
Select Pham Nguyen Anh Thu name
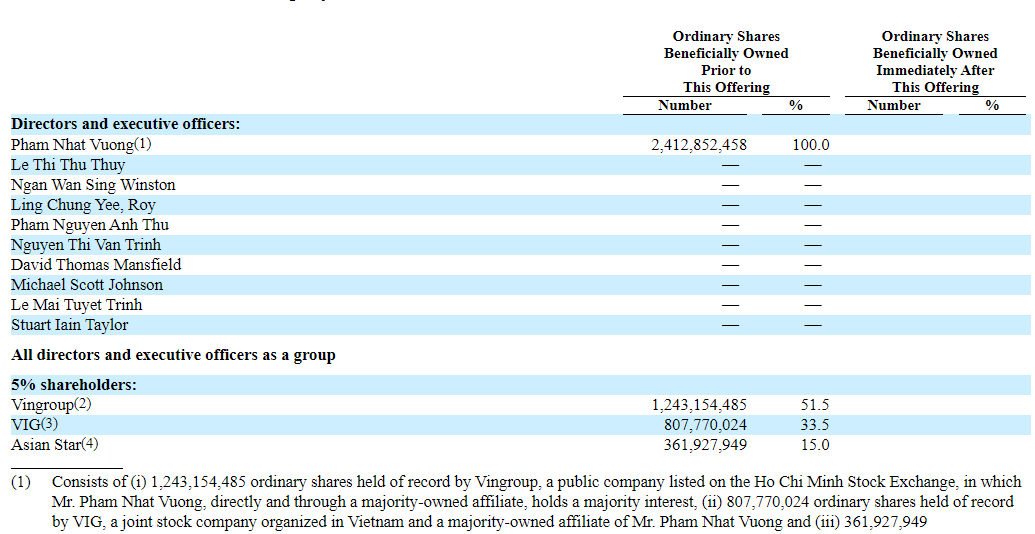[90, 225]
